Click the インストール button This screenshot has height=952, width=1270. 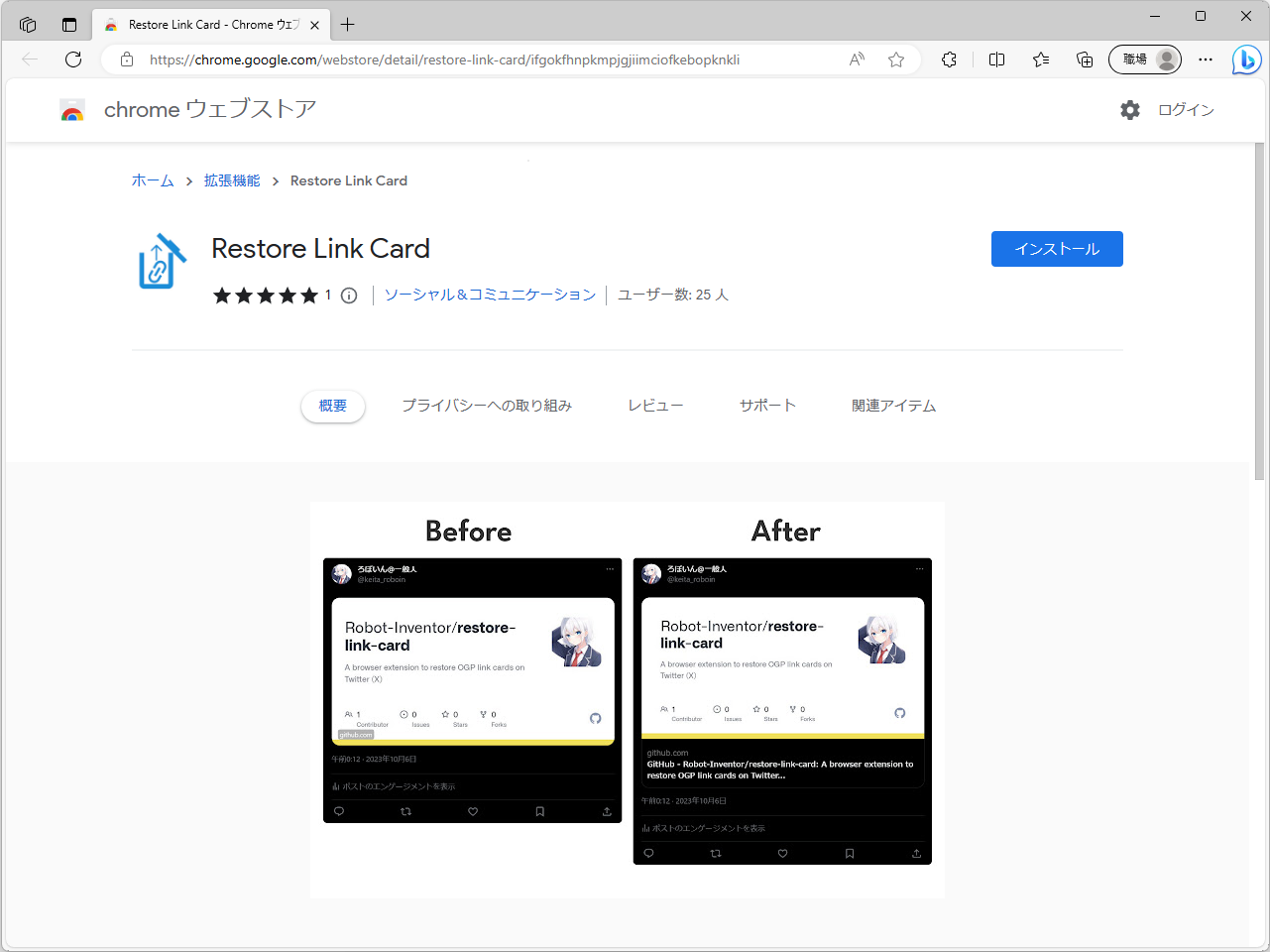(1057, 249)
